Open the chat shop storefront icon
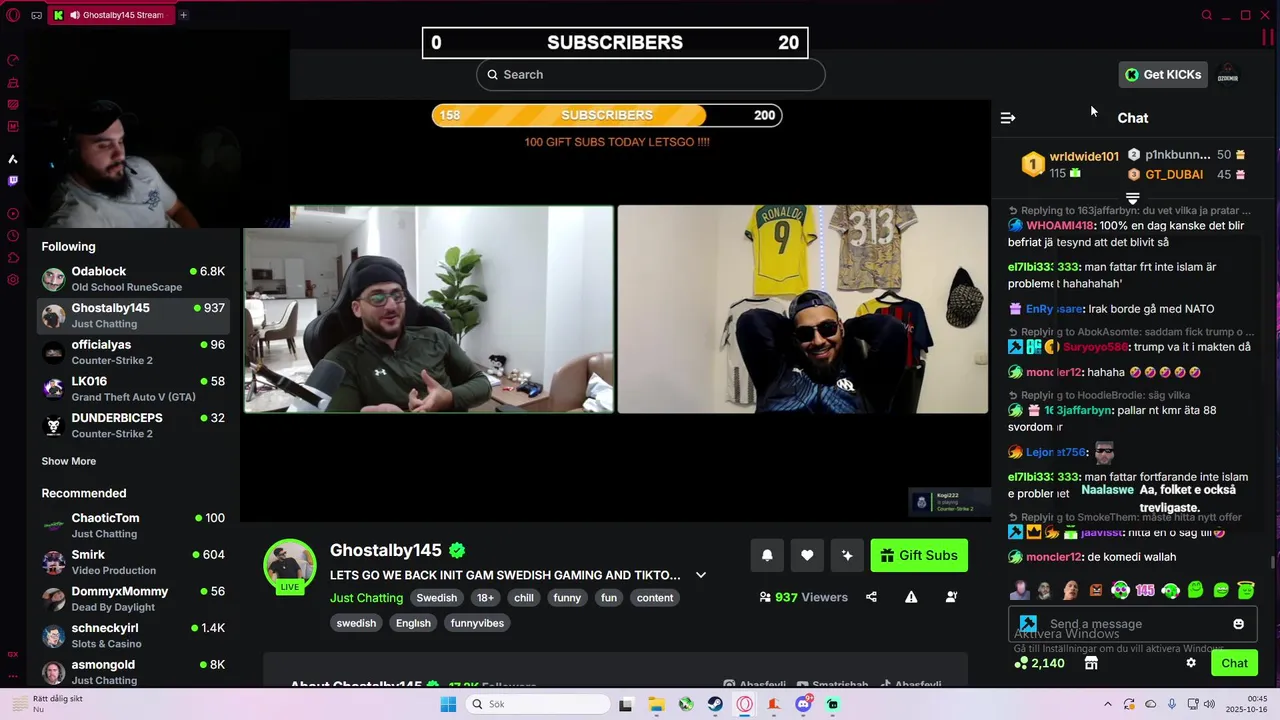 (x=1091, y=663)
